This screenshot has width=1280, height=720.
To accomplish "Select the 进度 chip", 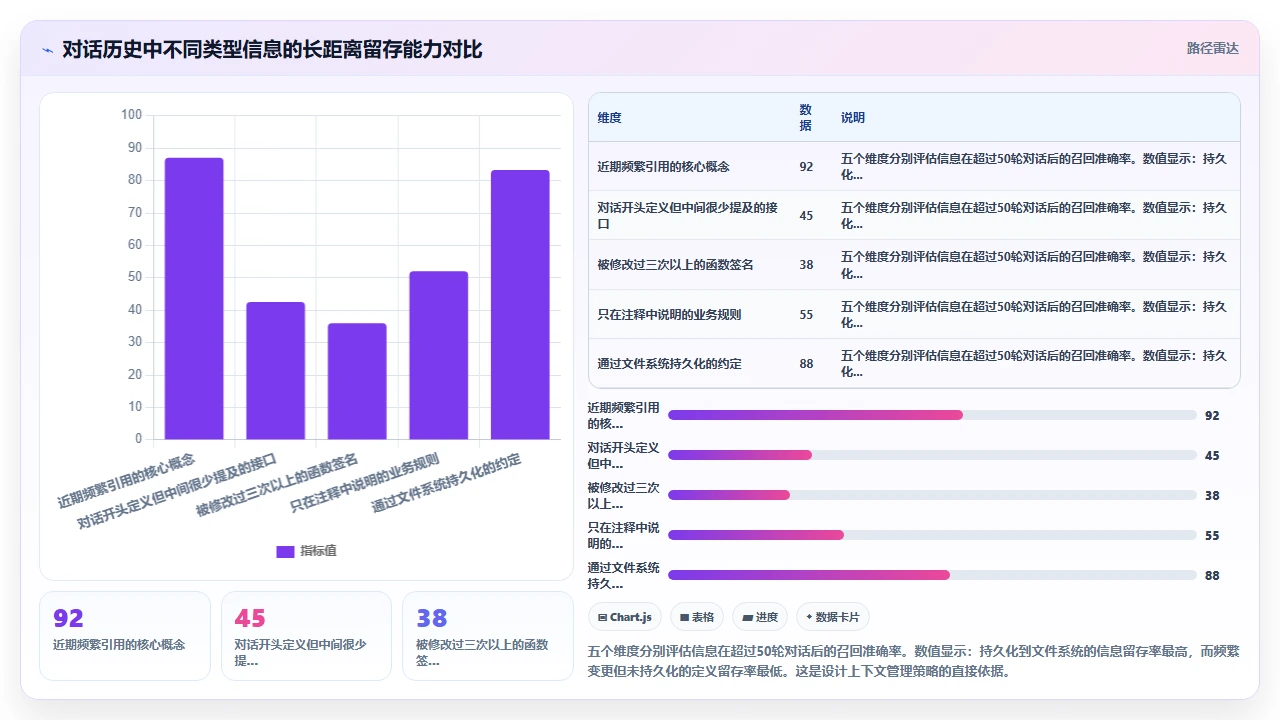I will 760,617.
